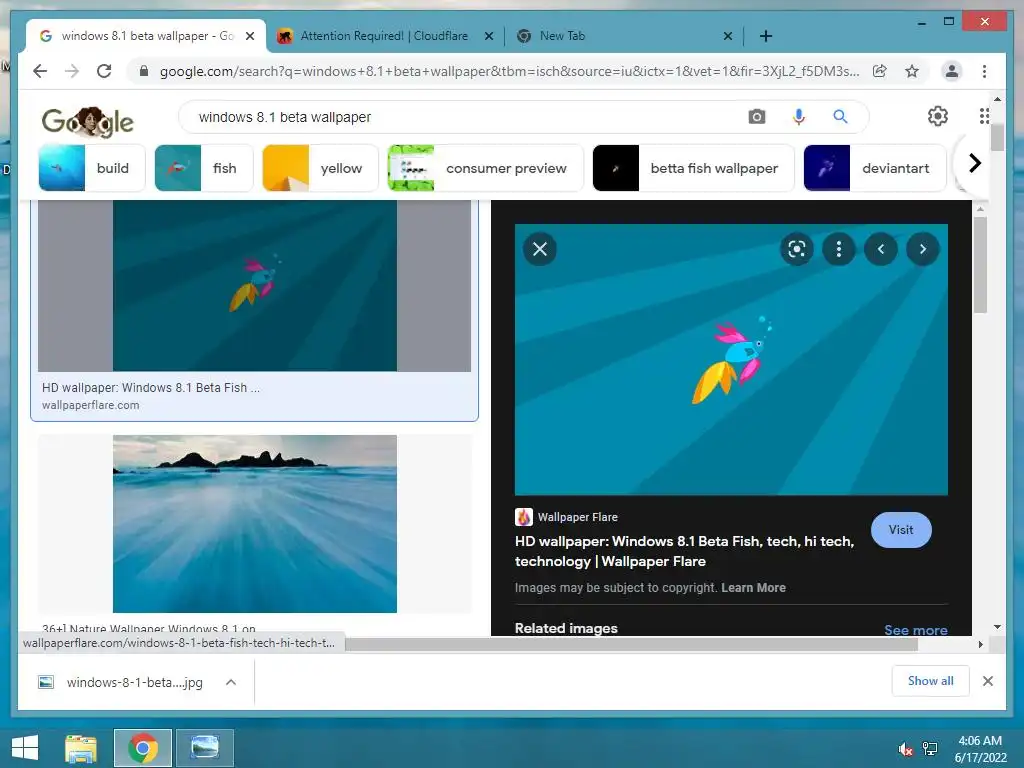The image size is (1024, 768).
Task: Open the beta fish result thumbnail
Action: (x=255, y=285)
